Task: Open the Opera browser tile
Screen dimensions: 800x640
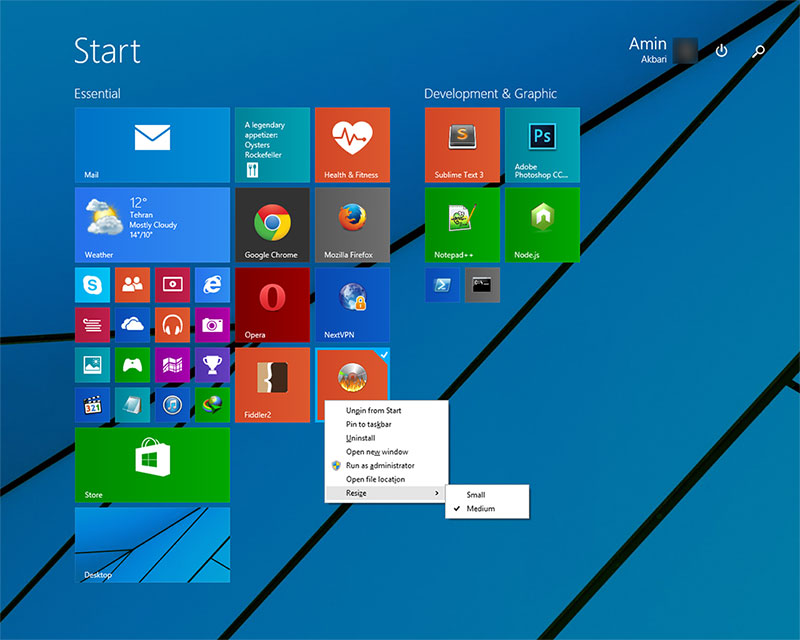Action: [x=272, y=305]
